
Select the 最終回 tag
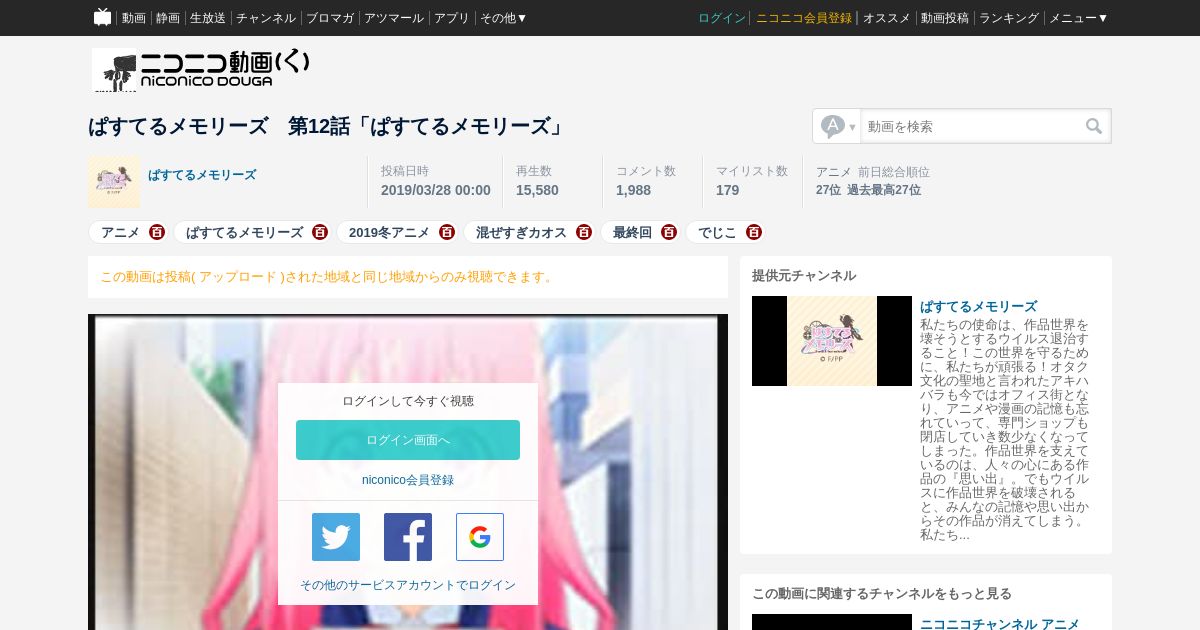[632, 232]
